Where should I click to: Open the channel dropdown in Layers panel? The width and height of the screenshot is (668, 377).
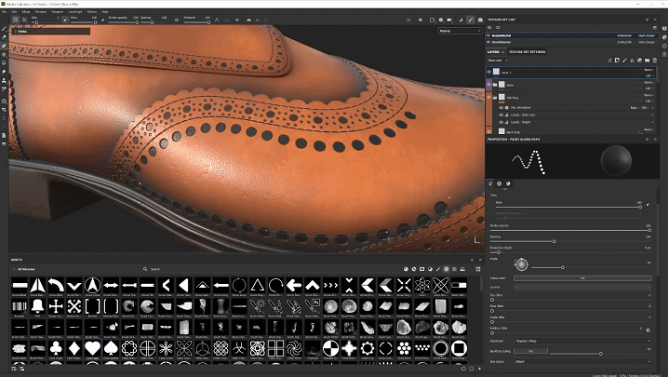tap(498, 60)
